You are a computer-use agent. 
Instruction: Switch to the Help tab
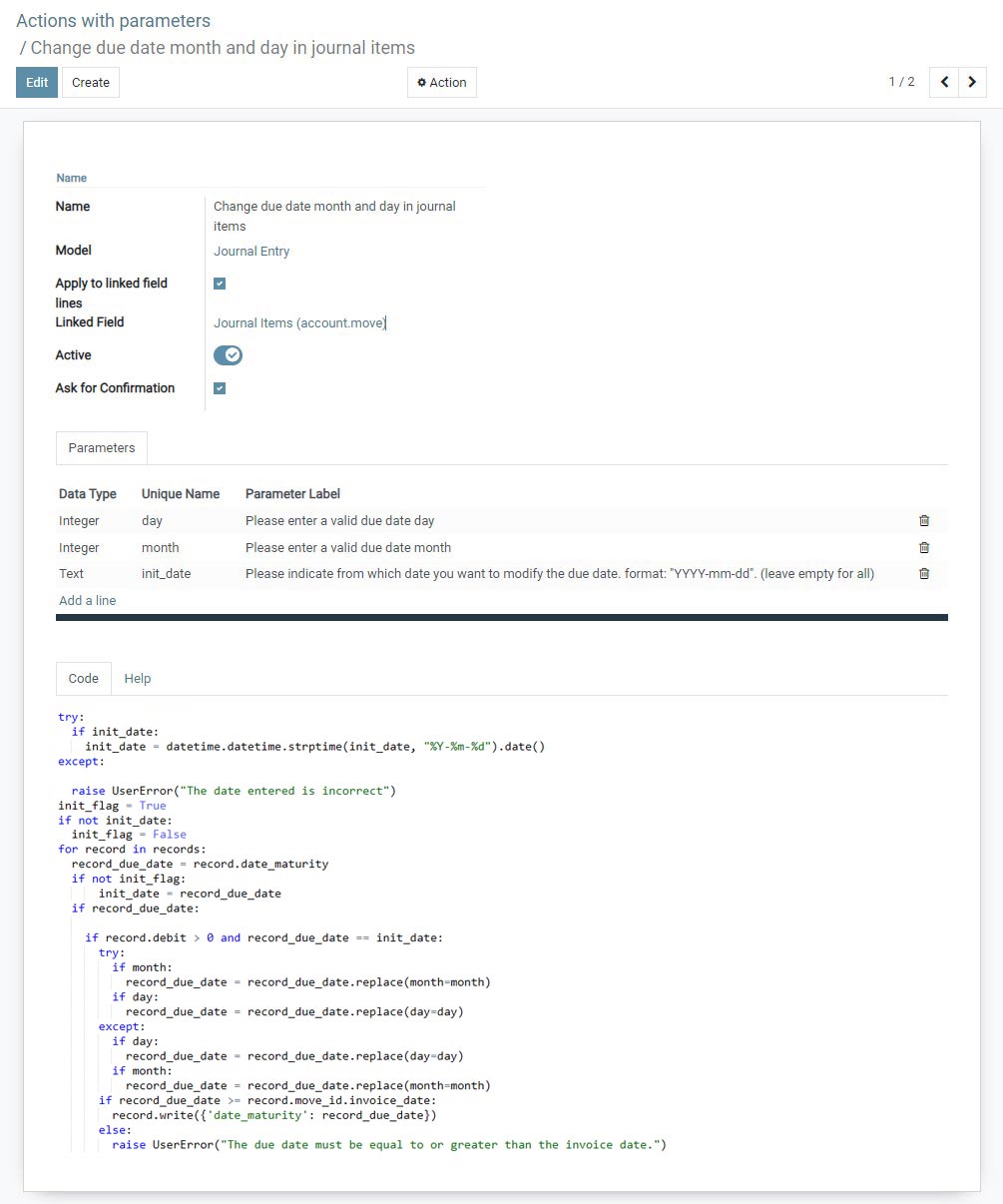(138, 679)
